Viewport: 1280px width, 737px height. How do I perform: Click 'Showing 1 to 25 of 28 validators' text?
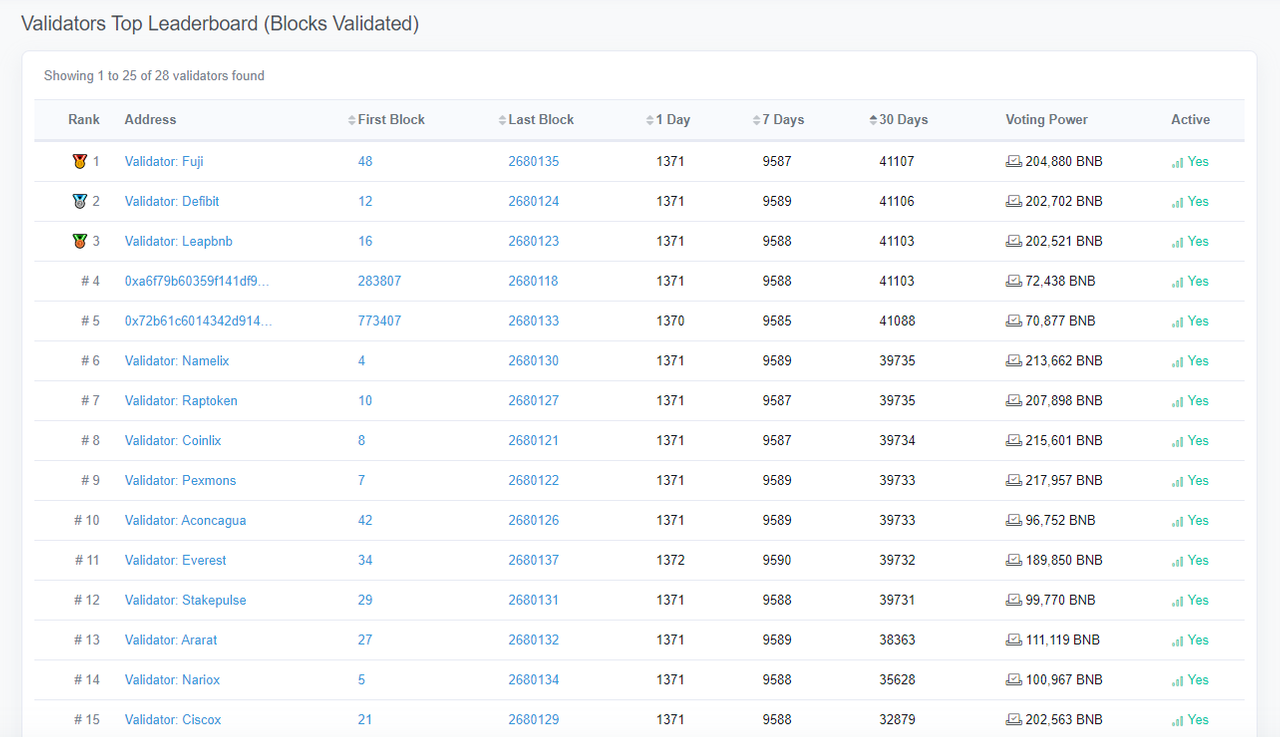[154, 76]
